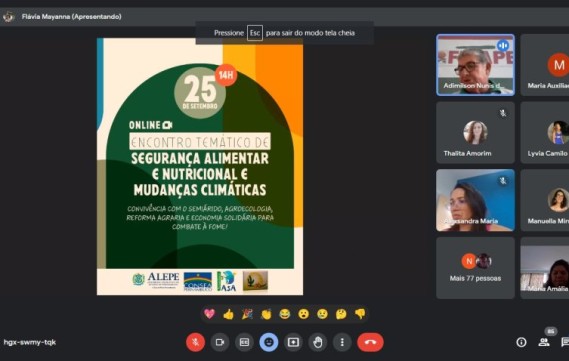This screenshot has width=569, height=361.
Task: Send the thinking face reaction
Action: 341,314
